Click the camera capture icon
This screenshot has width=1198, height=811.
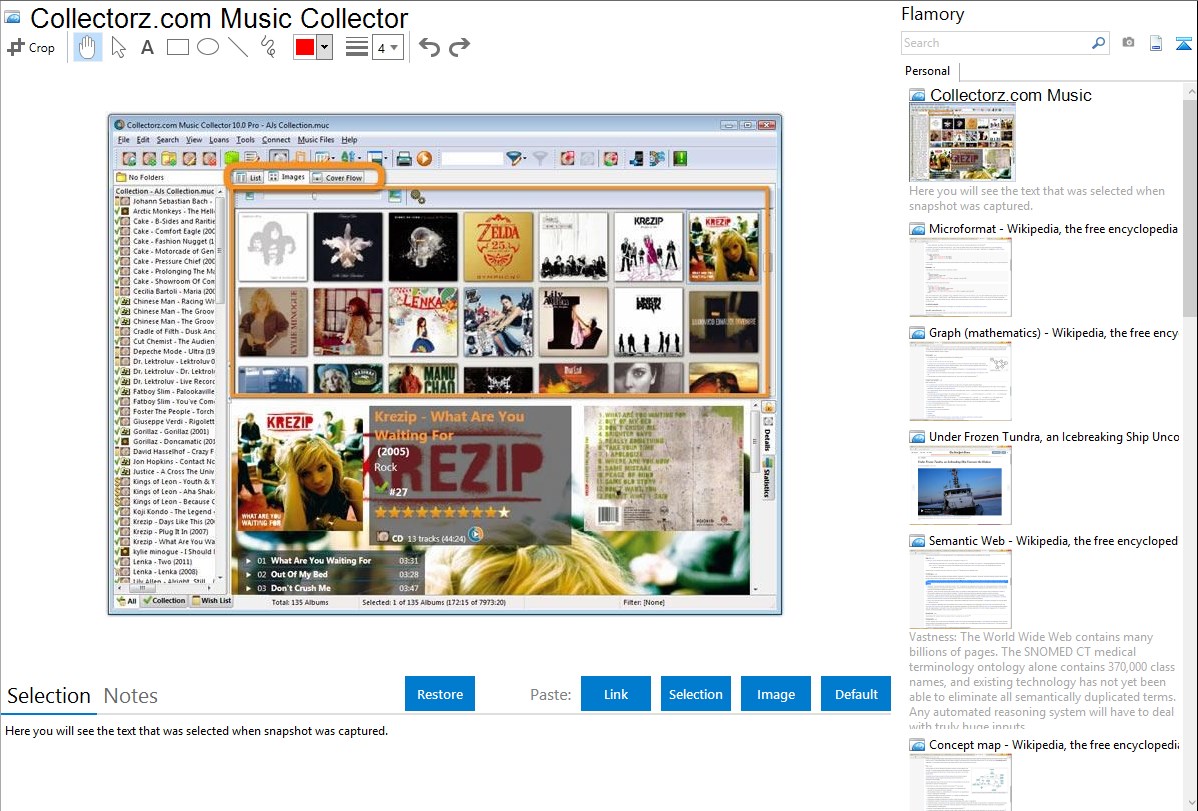[x=1128, y=43]
